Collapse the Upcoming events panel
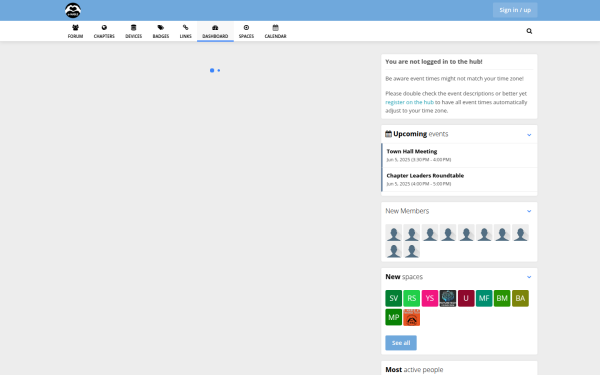This screenshot has height=375, width=600. point(529,135)
